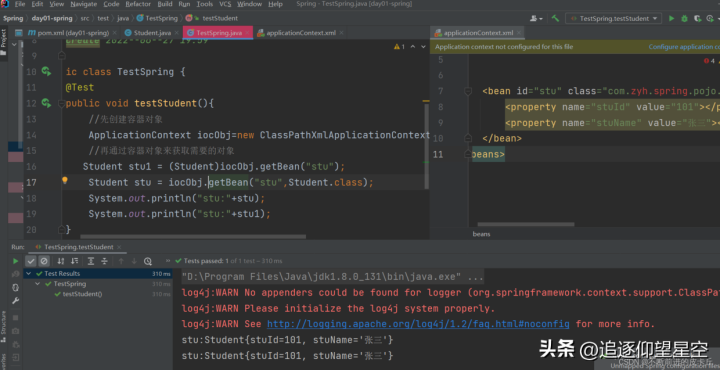The height and width of the screenshot is (370, 720).
Task: Collapse the TestSpring node in results
Action: (38, 284)
